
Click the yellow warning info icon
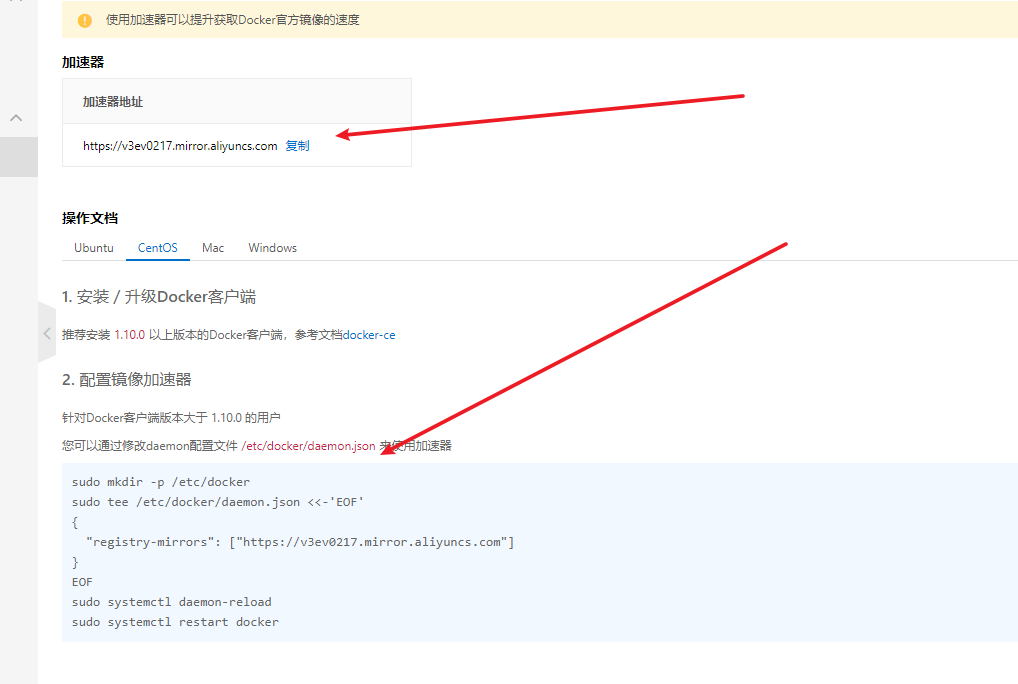coord(84,19)
